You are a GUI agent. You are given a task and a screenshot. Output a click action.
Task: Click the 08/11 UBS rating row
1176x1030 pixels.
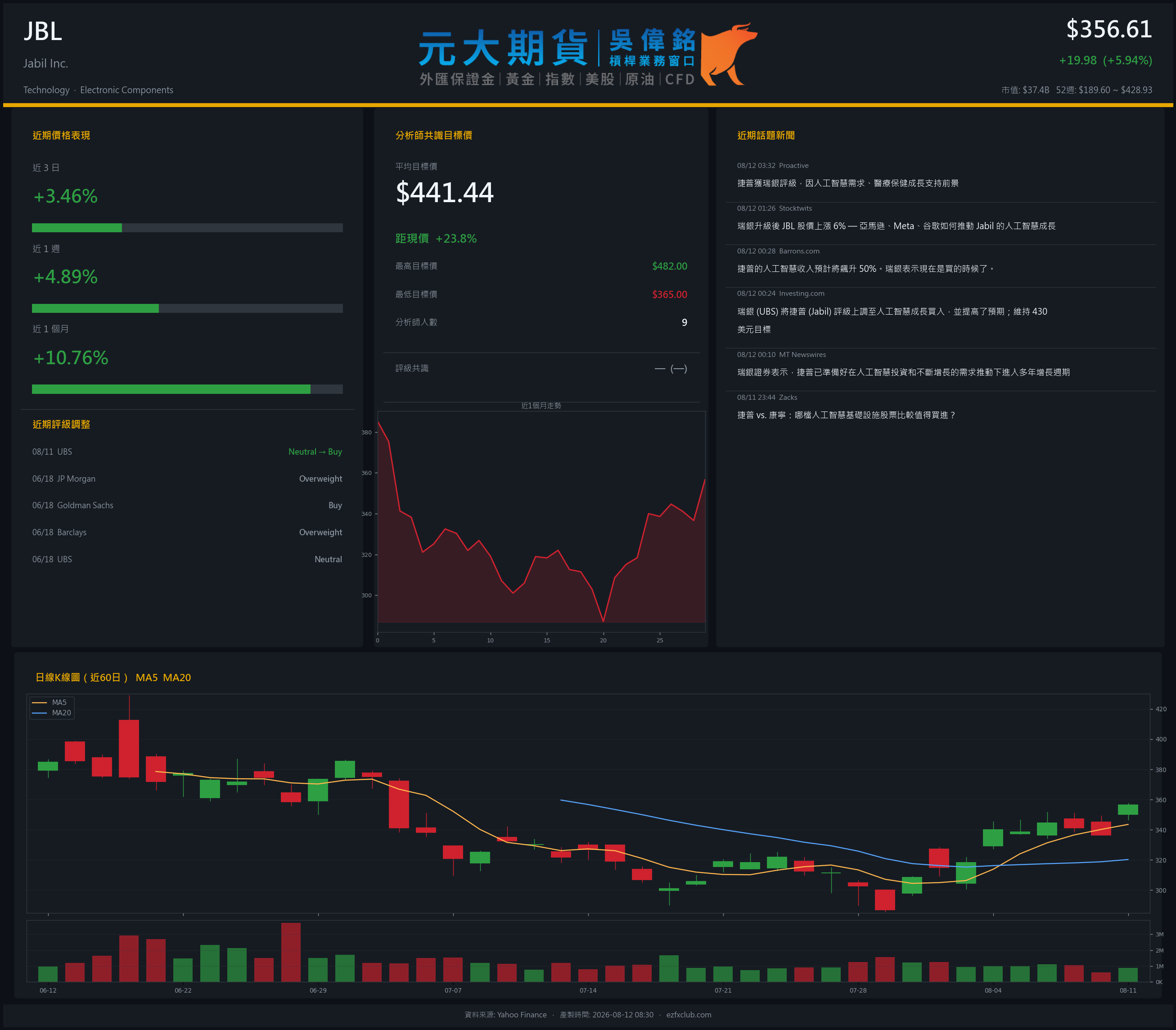(x=187, y=452)
